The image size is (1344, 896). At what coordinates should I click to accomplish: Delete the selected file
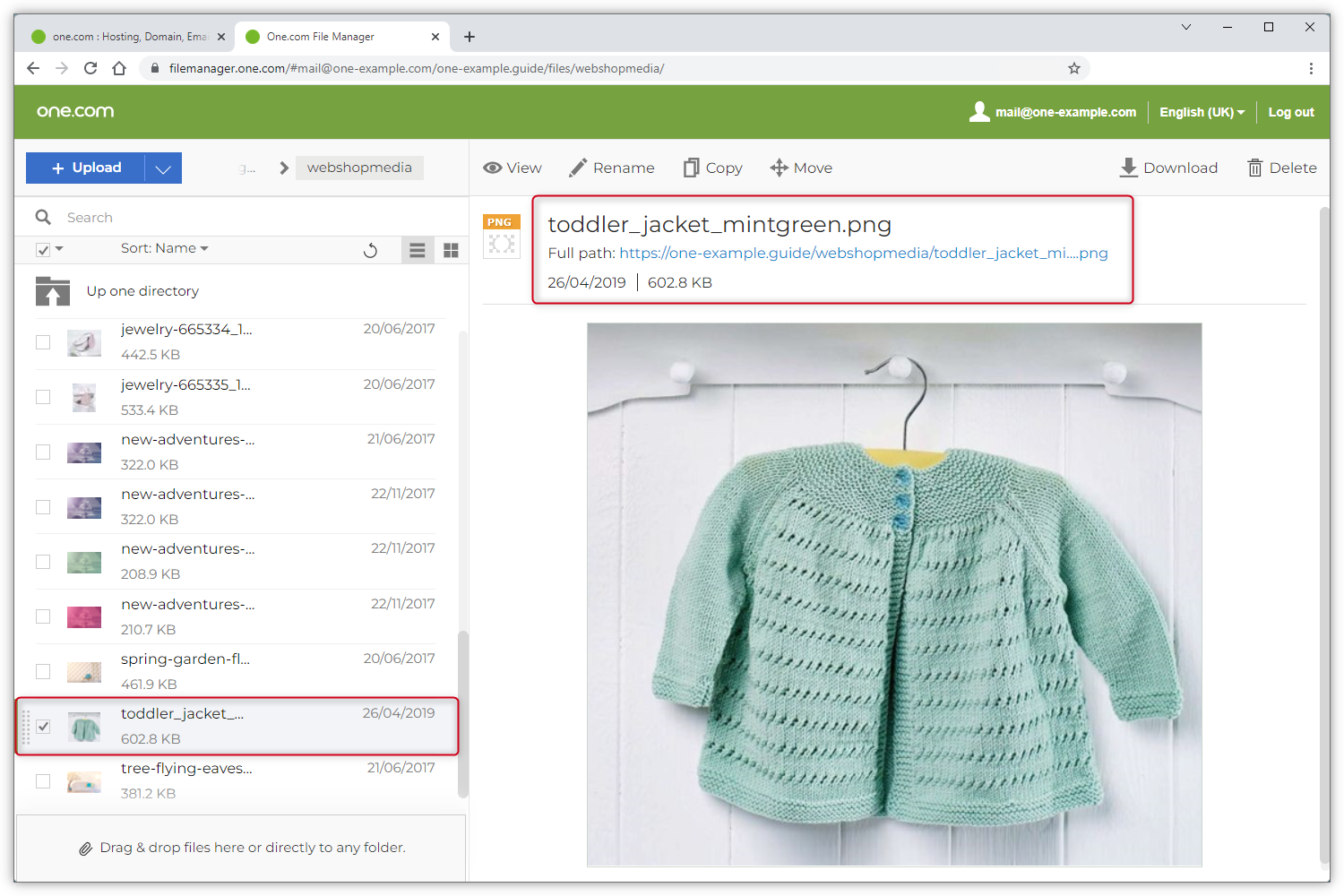(1282, 168)
